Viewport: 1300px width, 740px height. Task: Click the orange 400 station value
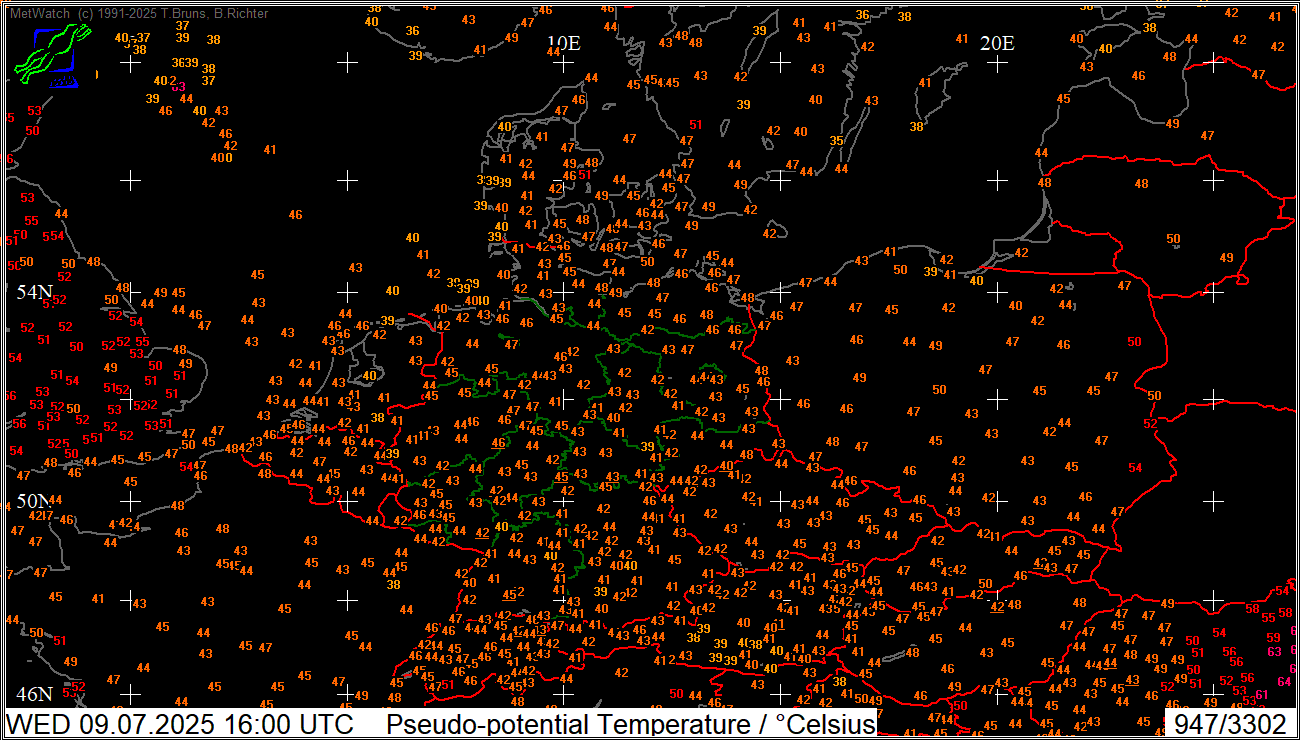coord(222,157)
